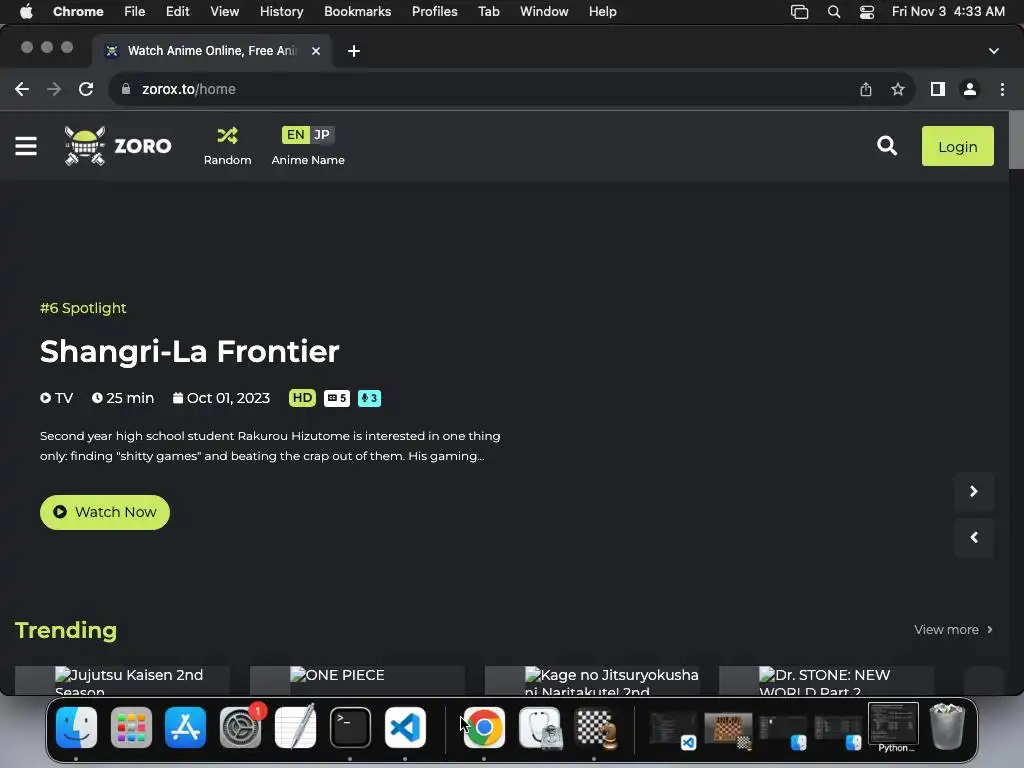Click the Login button
The image size is (1024, 768).
[x=957, y=146]
